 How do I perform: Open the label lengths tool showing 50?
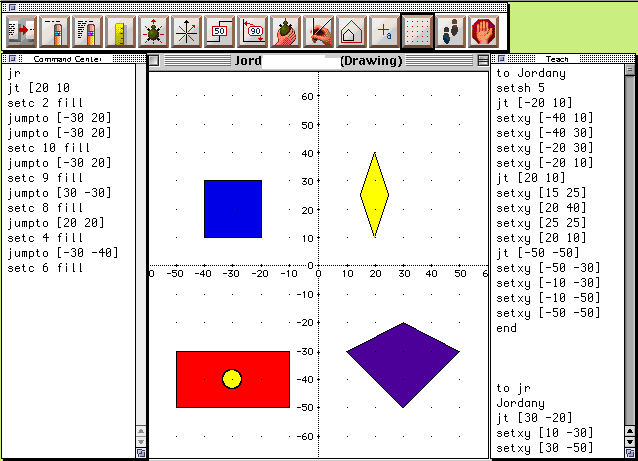click(219, 31)
